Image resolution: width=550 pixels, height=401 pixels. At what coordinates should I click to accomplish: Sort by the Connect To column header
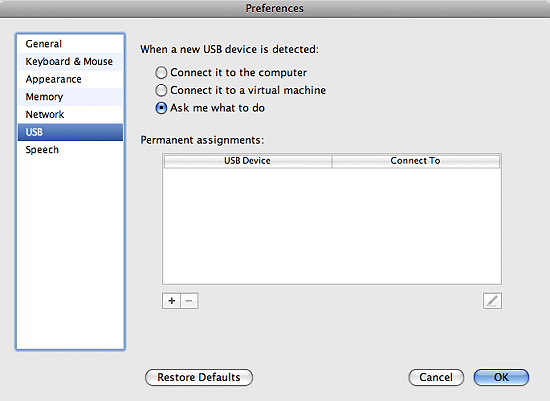click(x=416, y=161)
